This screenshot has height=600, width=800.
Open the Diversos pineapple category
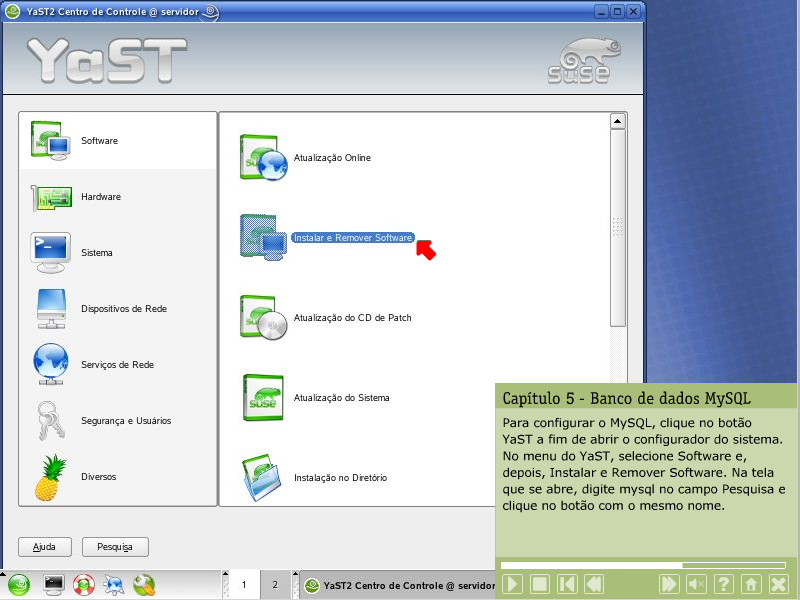pyautogui.click(x=50, y=477)
